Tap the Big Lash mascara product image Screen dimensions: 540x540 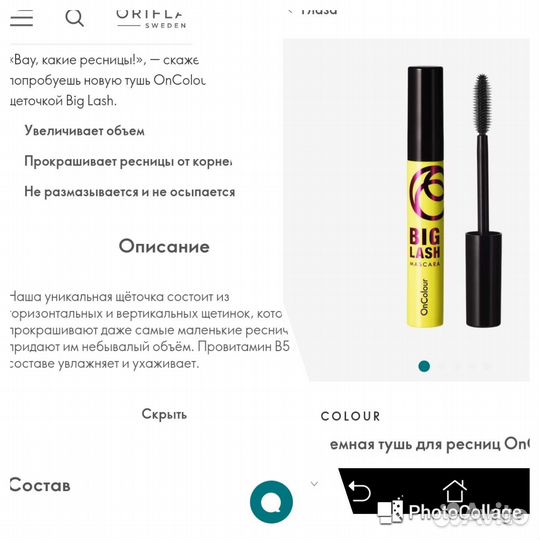[x=425, y=196]
